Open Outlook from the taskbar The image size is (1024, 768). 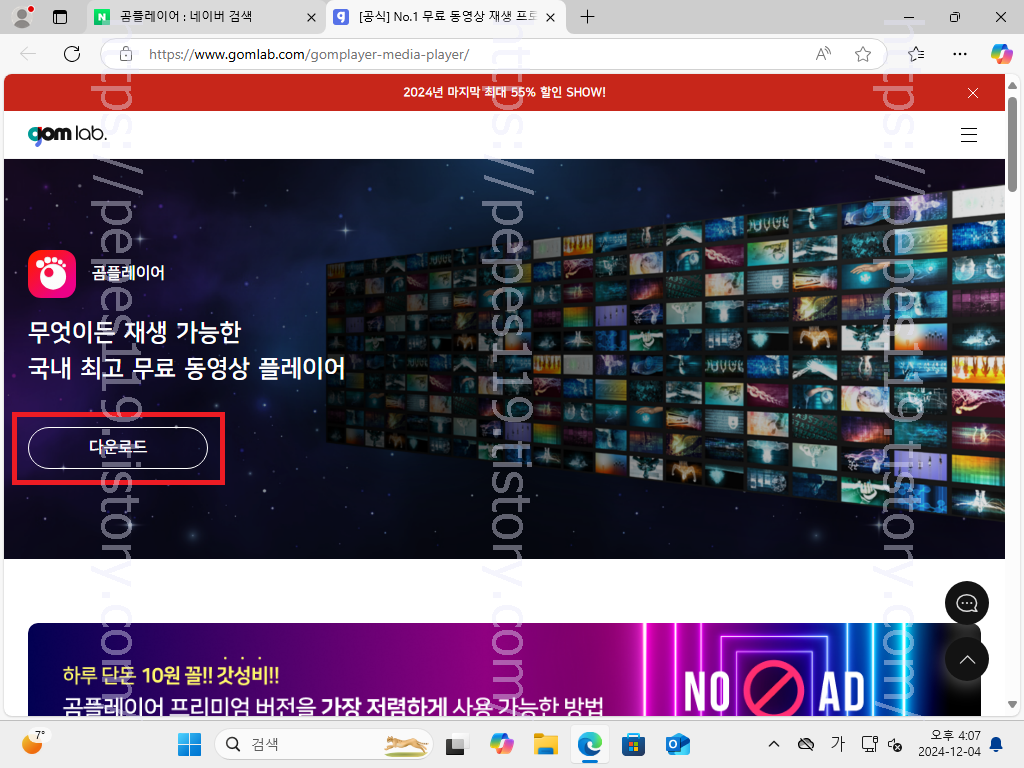[x=677, y=744]
